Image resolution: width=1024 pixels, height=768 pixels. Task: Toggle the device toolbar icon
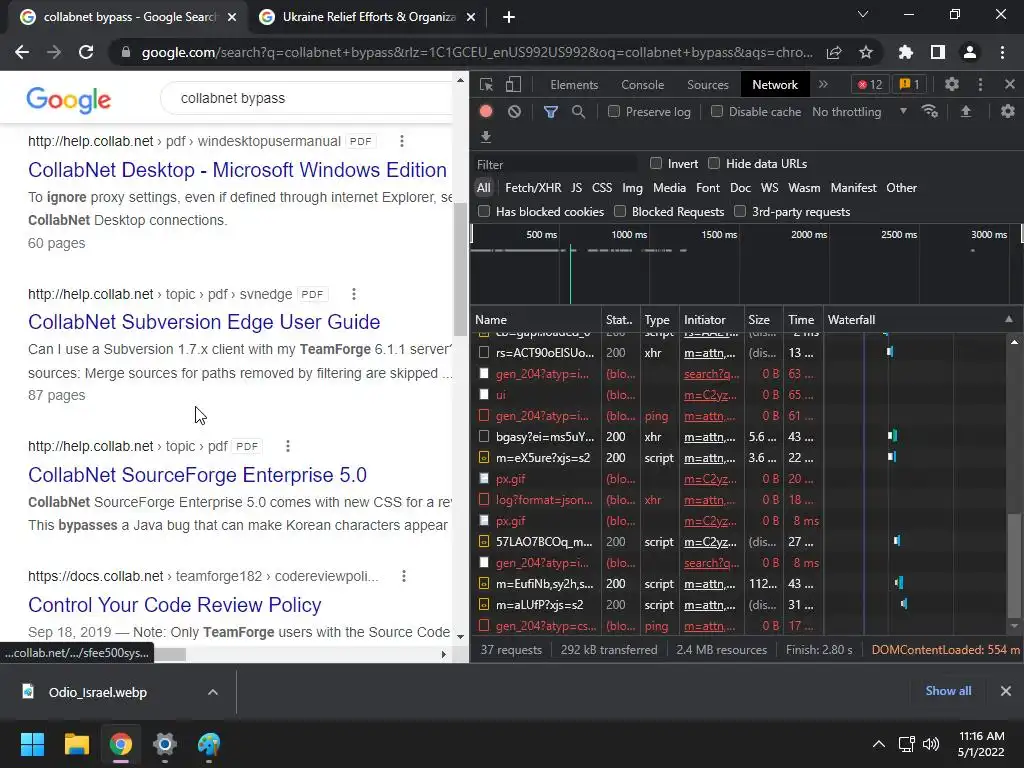click(513, 84)
